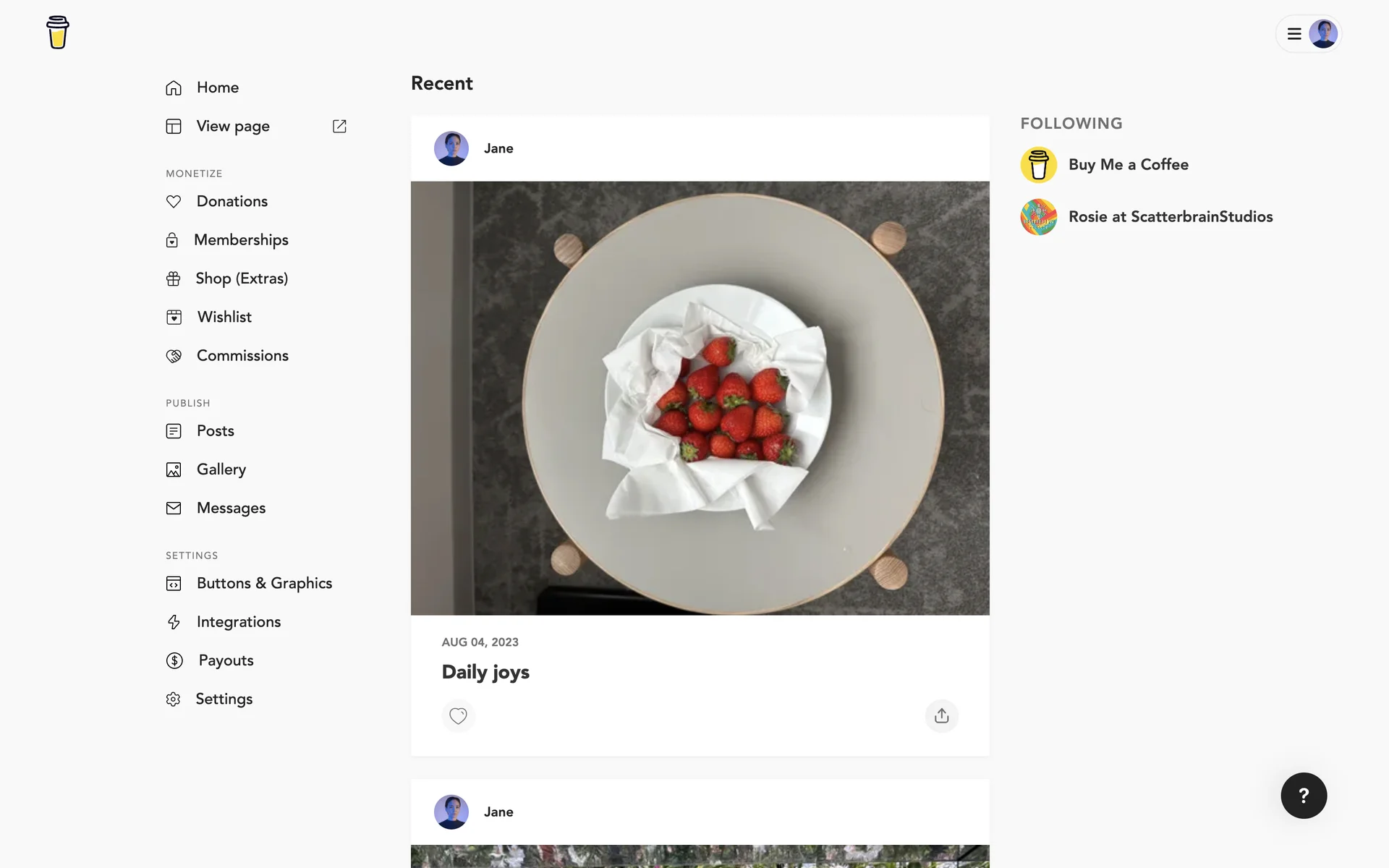Open the strawberries post image

700,398
